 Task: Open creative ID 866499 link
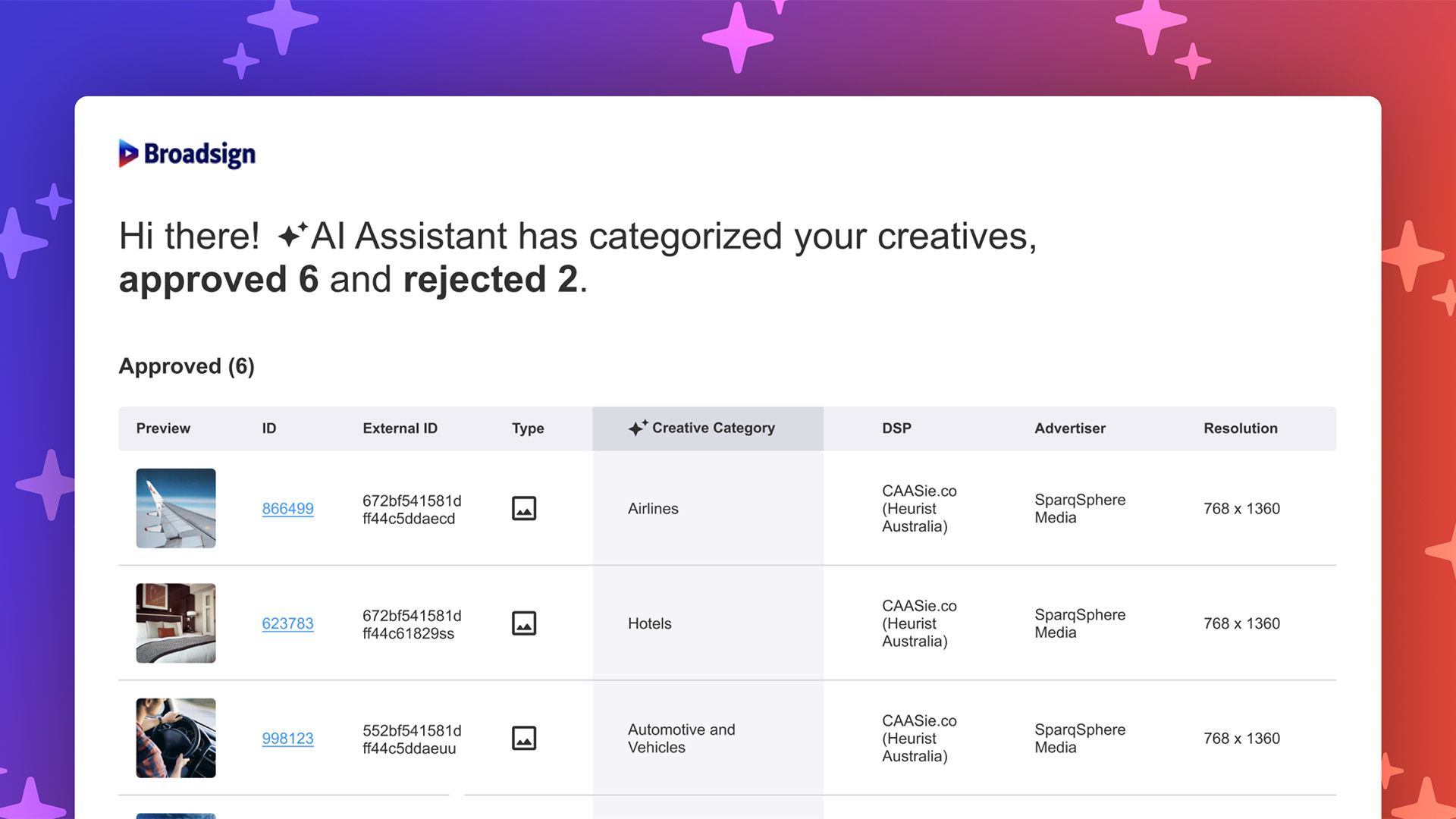click(287, 509)
